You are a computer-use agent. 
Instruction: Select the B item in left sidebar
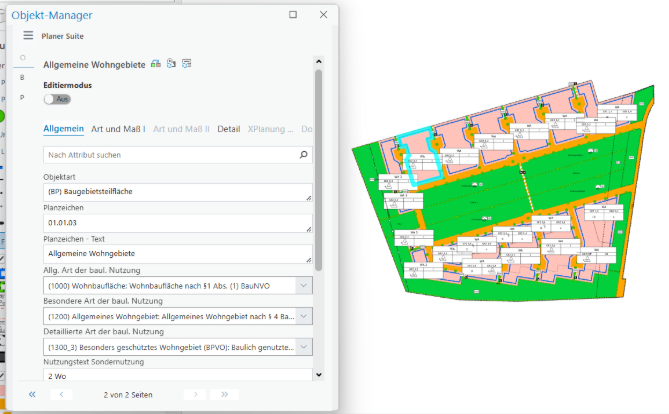(x=22, y=77)
